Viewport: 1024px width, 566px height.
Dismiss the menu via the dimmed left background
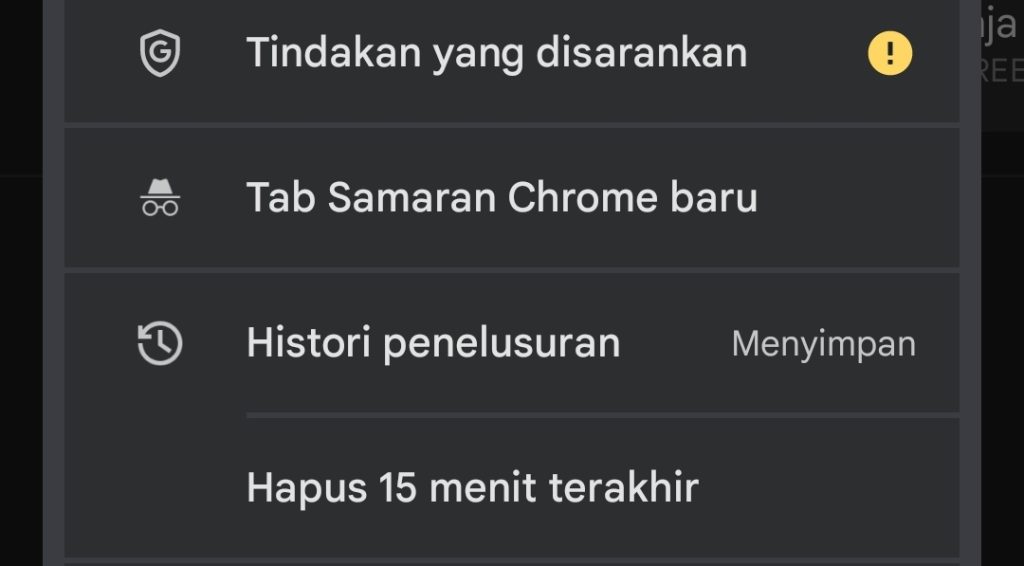[22, 300]
